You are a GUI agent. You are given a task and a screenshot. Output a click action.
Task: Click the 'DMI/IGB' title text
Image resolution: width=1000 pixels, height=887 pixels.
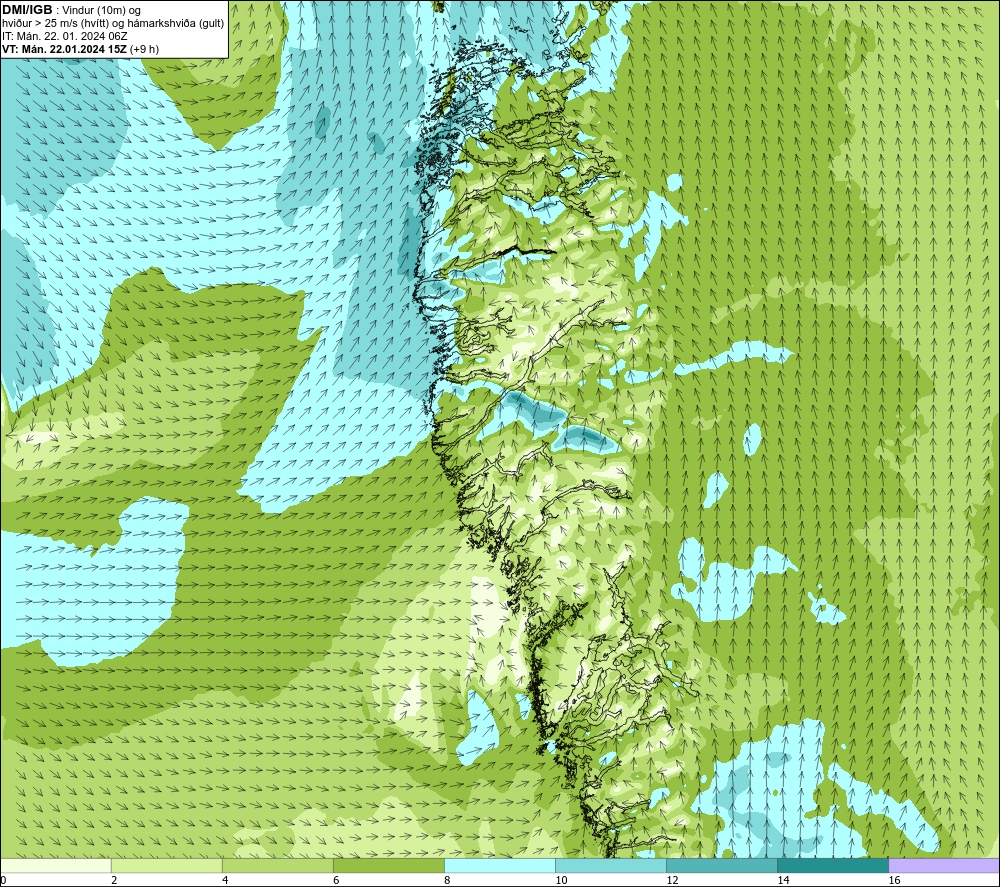pyautogui.click(x=27, y=10)
